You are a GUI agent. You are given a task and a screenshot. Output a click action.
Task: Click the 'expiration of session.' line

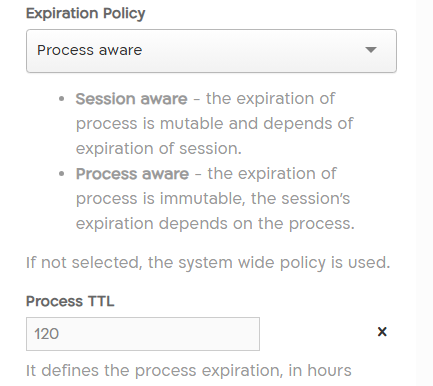[159, 148]
